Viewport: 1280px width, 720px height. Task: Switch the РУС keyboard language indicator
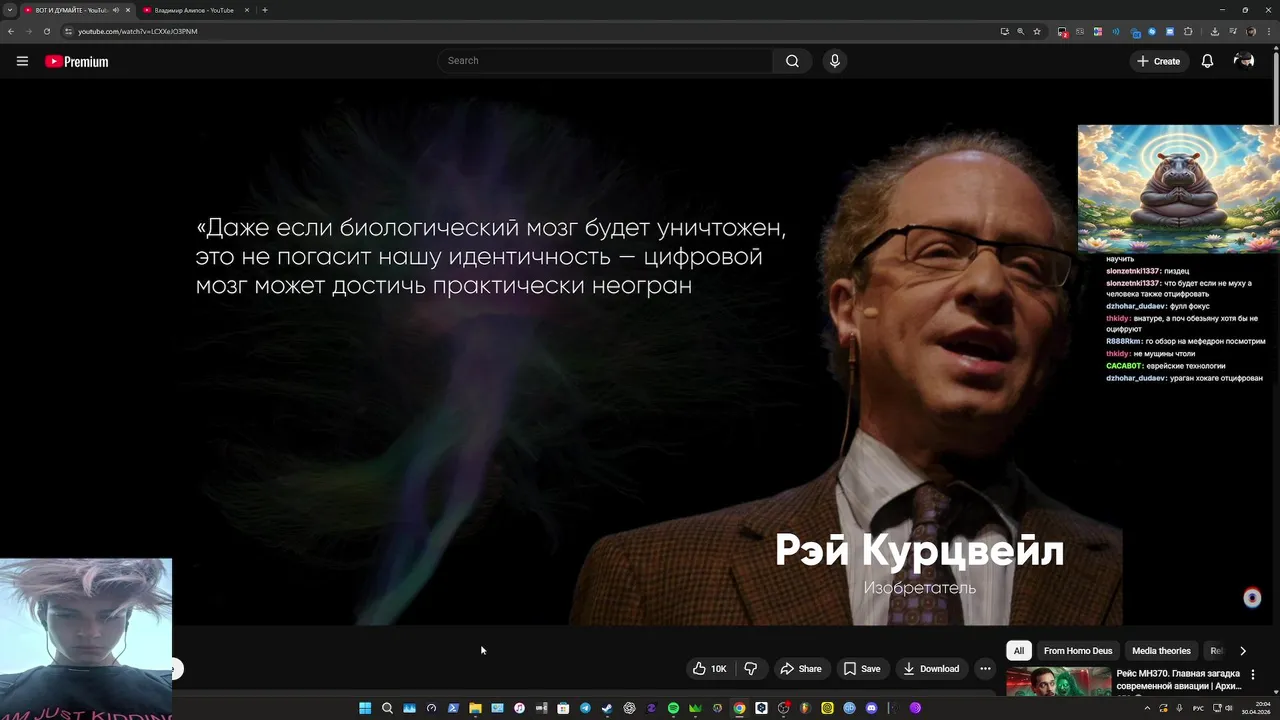(1198, 708)
